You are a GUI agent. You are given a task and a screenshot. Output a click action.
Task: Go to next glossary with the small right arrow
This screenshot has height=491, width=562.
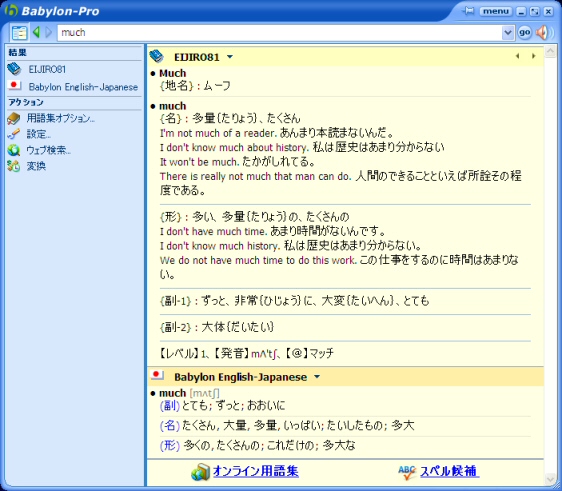(x=533, y=56)
